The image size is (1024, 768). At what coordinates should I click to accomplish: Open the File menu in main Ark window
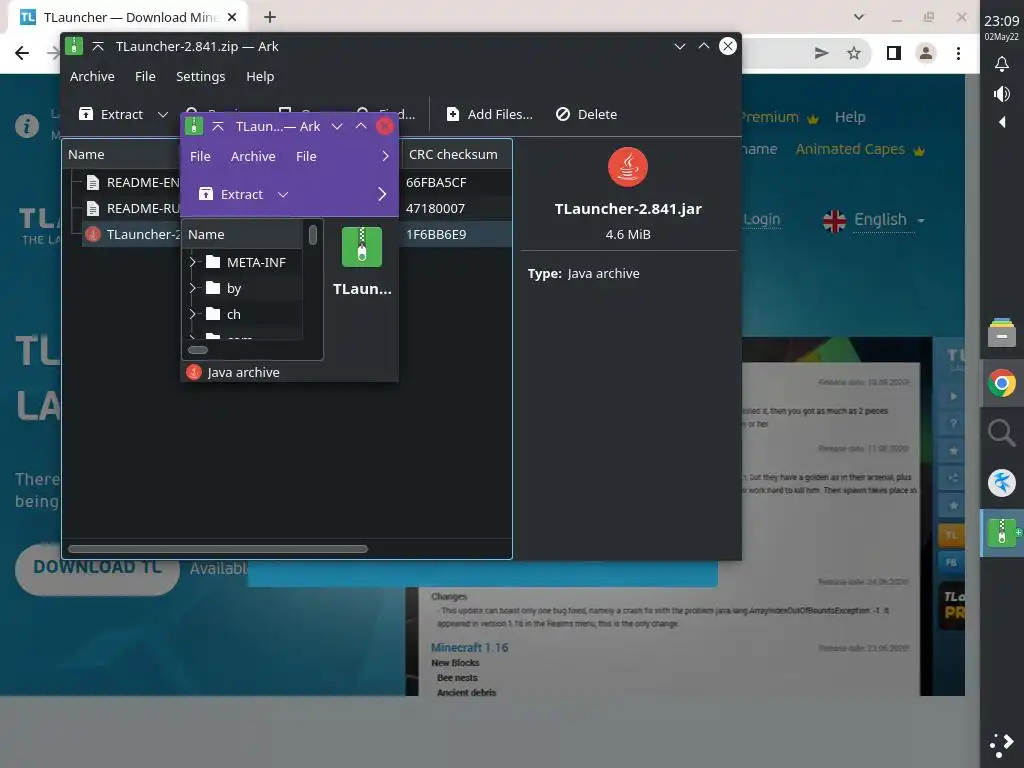tap(145, 76)
